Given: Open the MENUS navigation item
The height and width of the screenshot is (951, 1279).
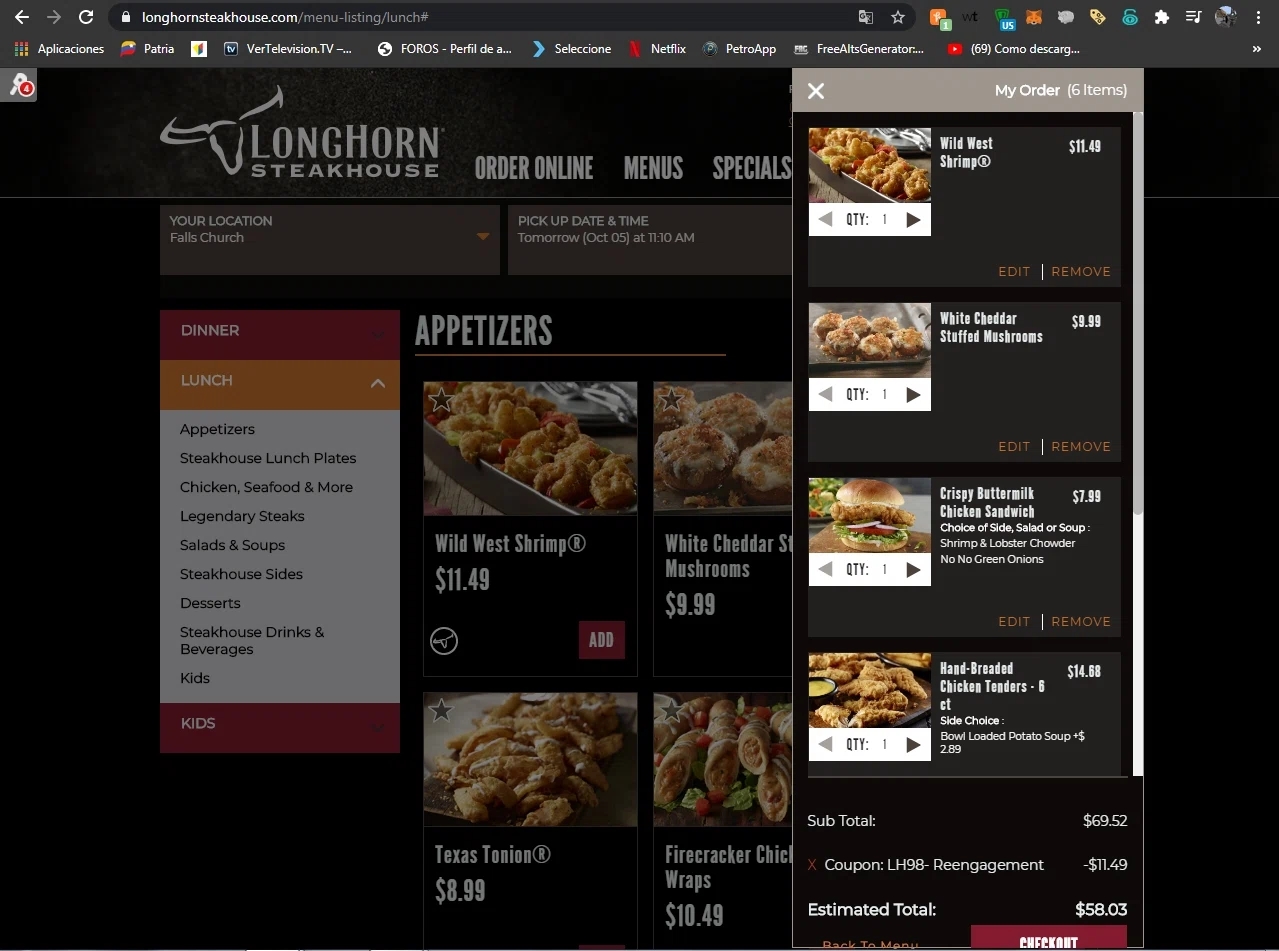Looking at the screenshot, I should (652, 168).
